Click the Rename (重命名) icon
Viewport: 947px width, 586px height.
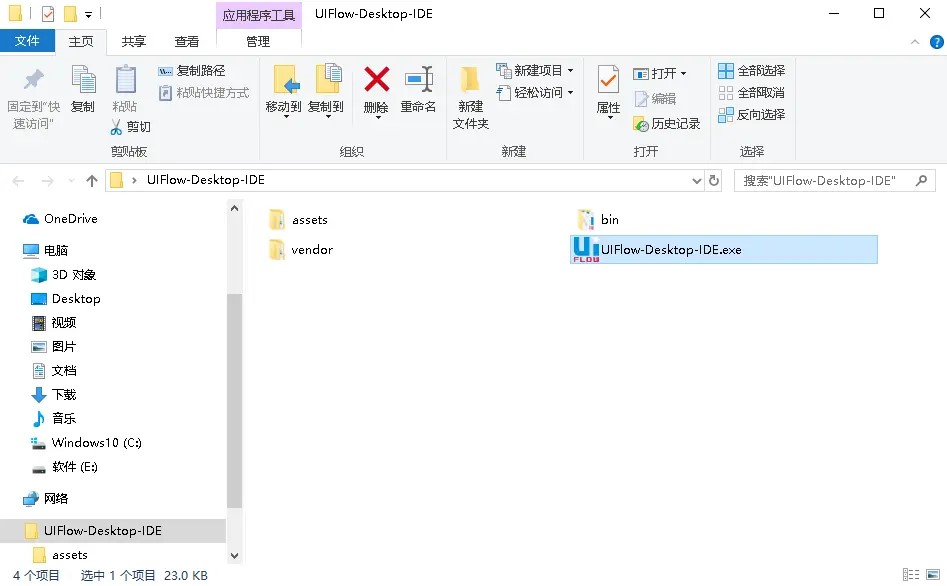[x=419, y=79]
